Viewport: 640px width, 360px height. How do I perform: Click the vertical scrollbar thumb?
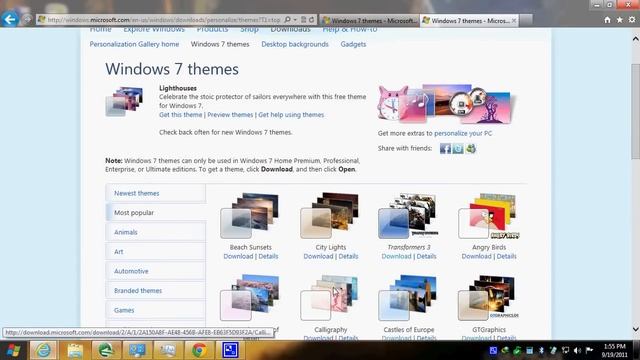(636, 111)
